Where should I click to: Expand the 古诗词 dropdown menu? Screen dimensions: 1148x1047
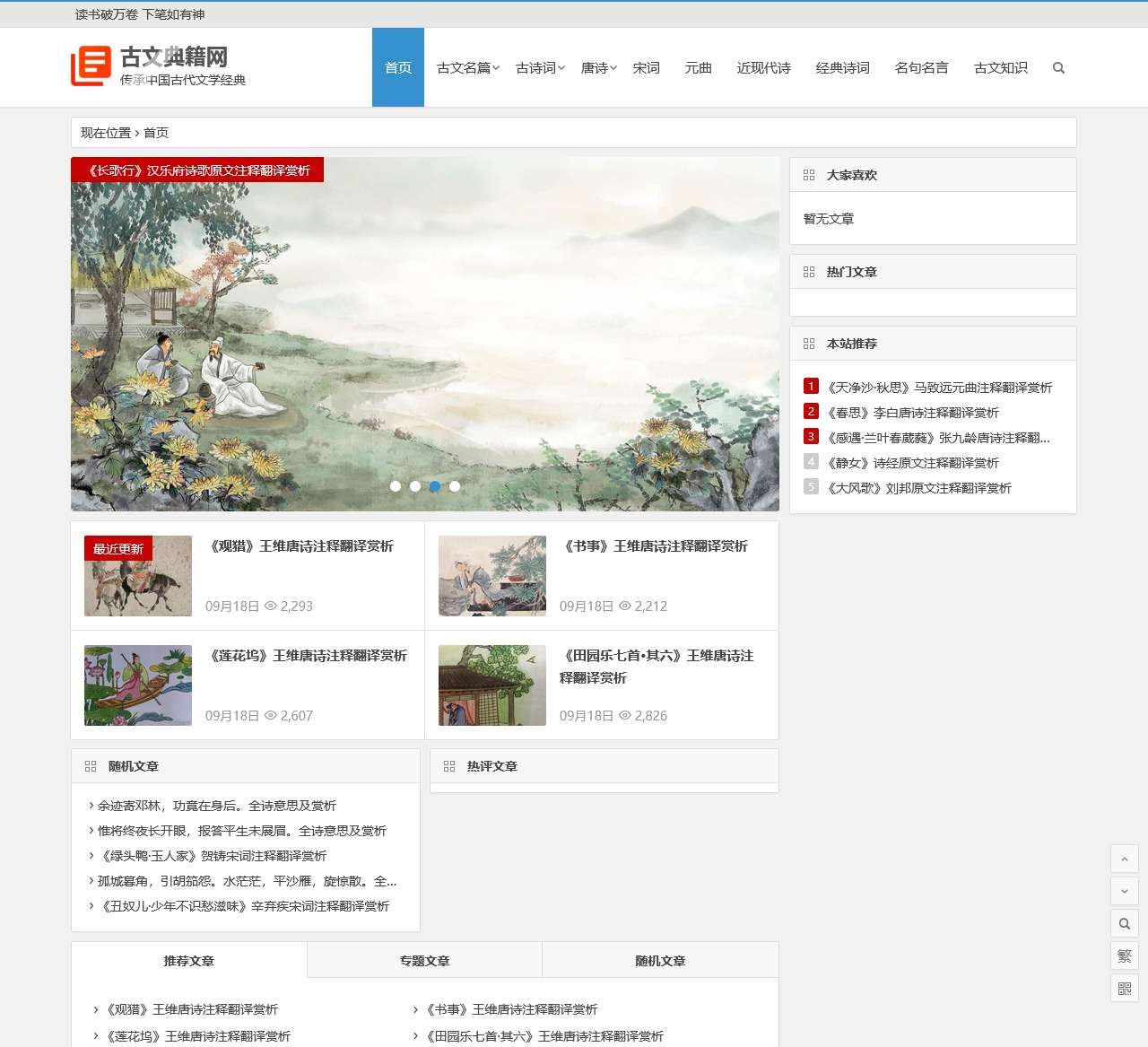540,68
